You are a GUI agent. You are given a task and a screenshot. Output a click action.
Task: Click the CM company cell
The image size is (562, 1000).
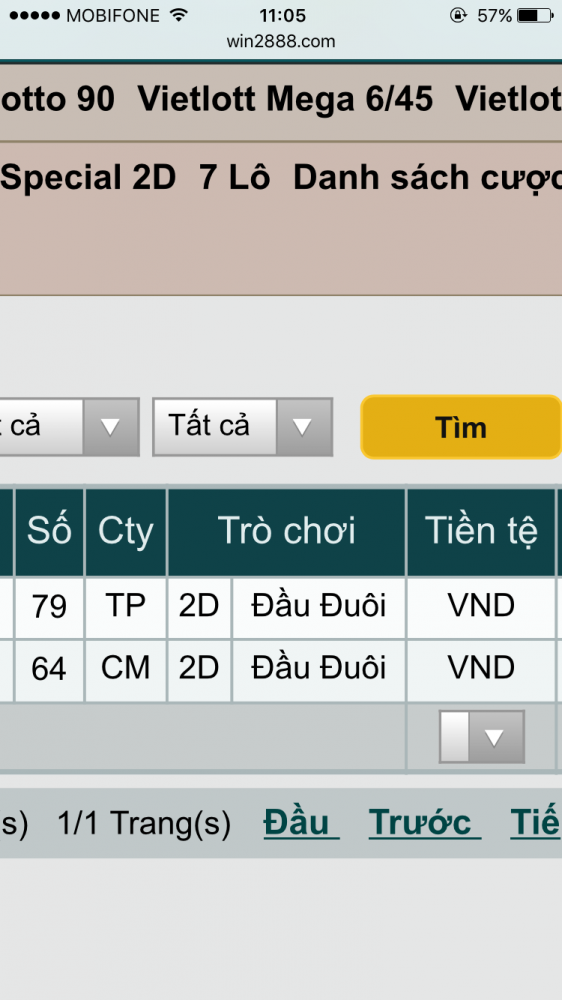126,669
